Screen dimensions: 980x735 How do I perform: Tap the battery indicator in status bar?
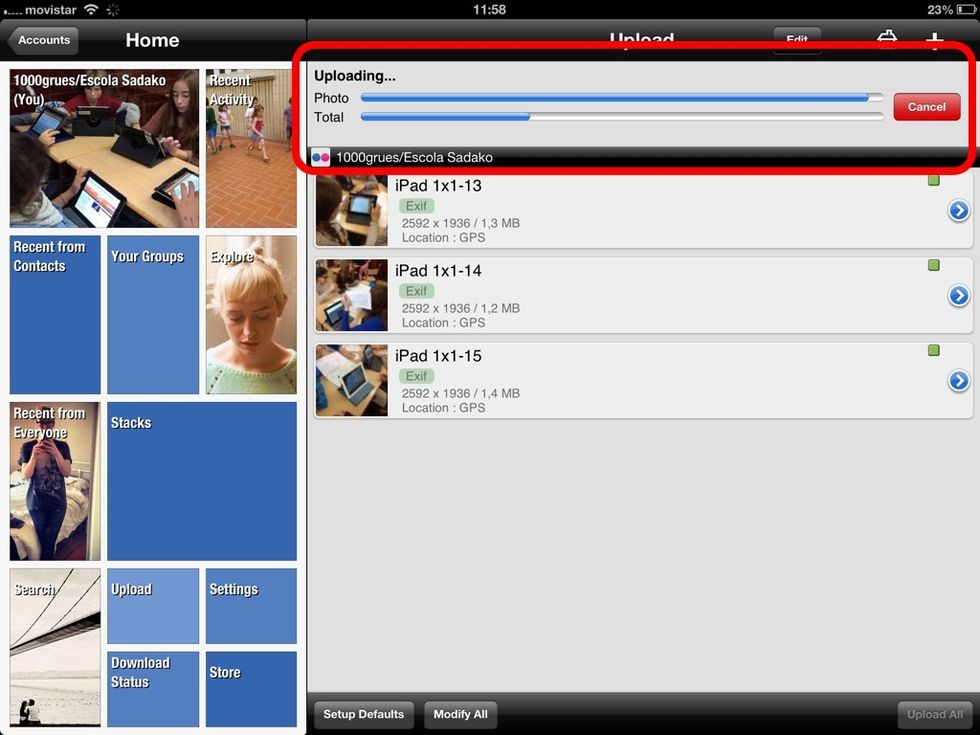coord(958,9)
